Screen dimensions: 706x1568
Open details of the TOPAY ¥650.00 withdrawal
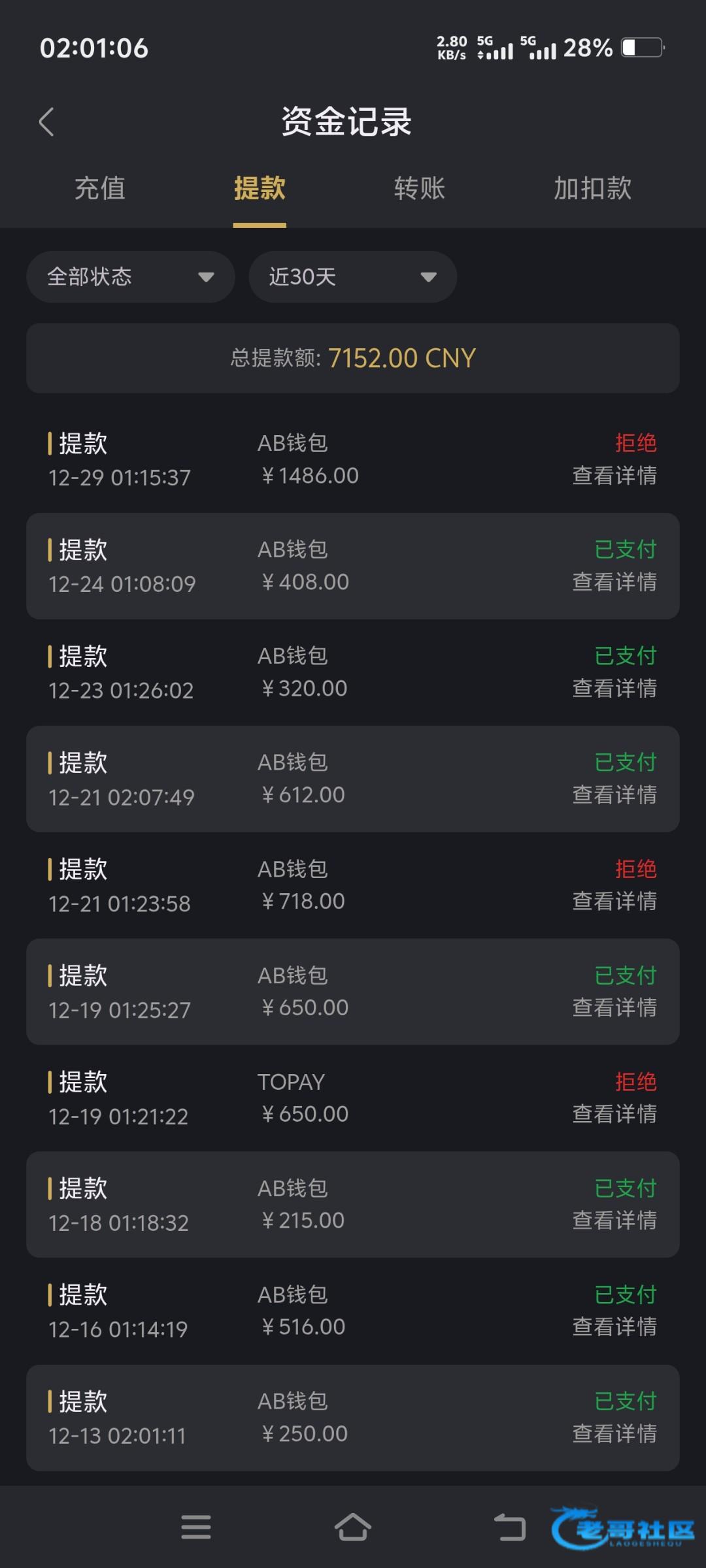pos(614,1114)
